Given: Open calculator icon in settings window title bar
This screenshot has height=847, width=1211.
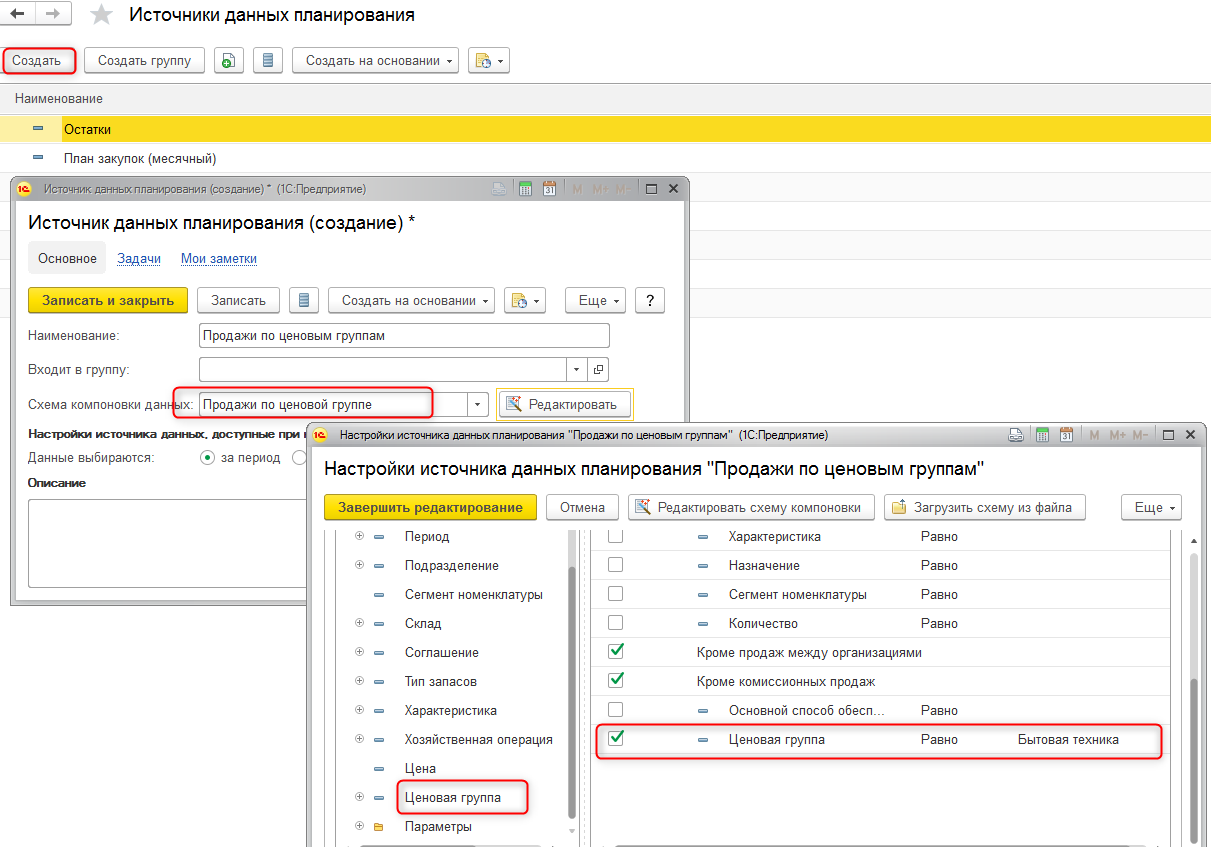Looking at the screenshot, I should pyautogui.click(x=1041, y=435).
